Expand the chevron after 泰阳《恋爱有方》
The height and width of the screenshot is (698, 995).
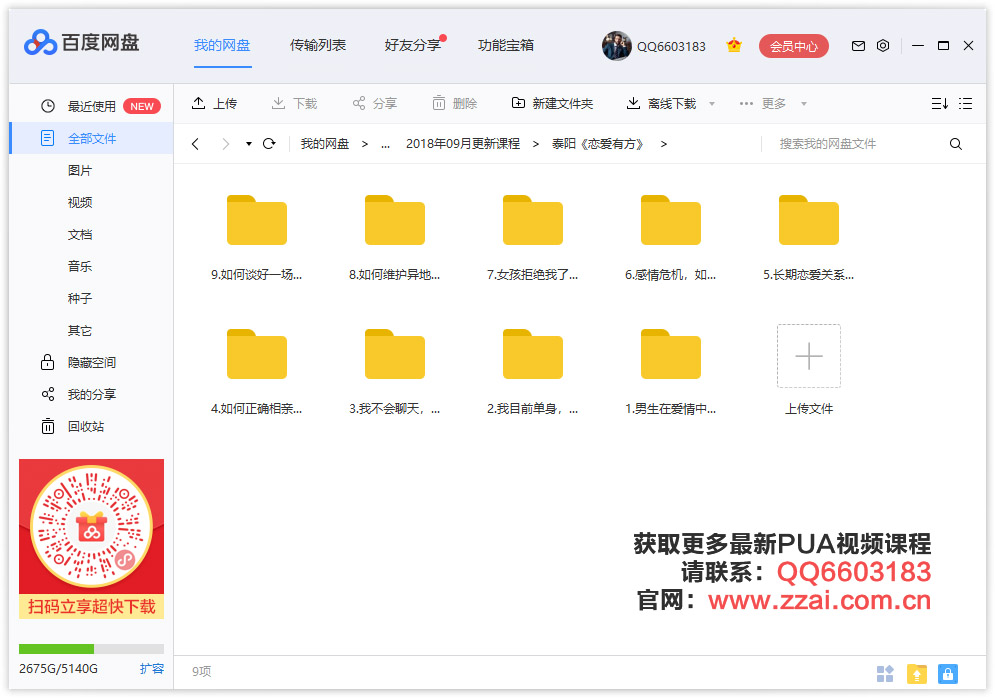click(x=664, y=144)
